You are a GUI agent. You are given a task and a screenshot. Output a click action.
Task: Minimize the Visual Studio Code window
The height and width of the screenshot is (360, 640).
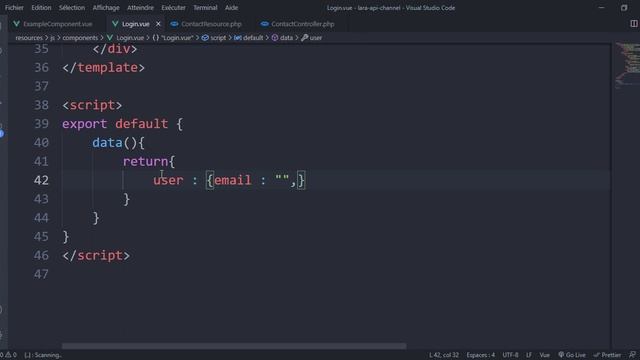(601, 8)
